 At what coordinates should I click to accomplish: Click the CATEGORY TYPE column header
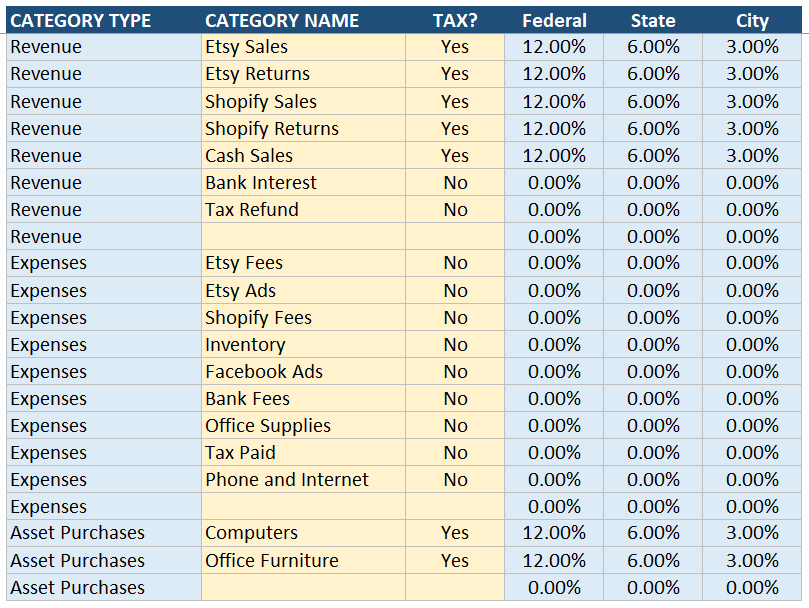tap(81, 20)
